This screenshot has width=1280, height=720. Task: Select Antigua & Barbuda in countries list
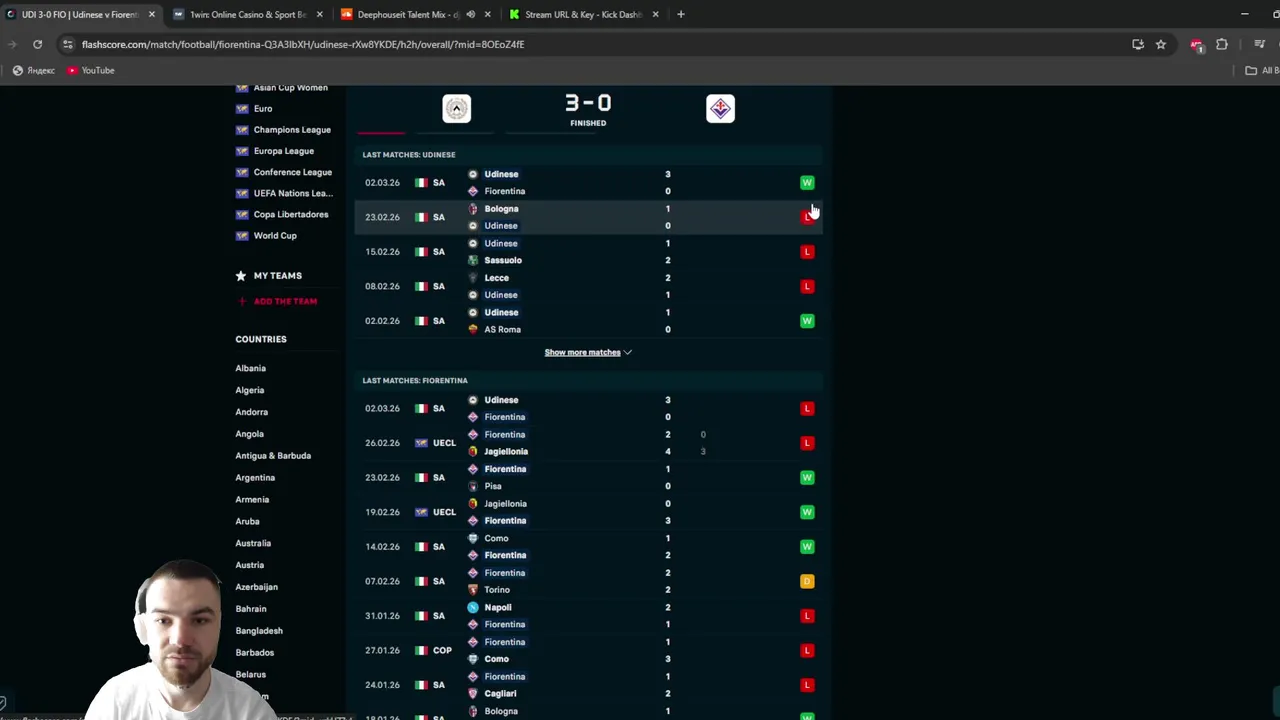click(273, 456)
